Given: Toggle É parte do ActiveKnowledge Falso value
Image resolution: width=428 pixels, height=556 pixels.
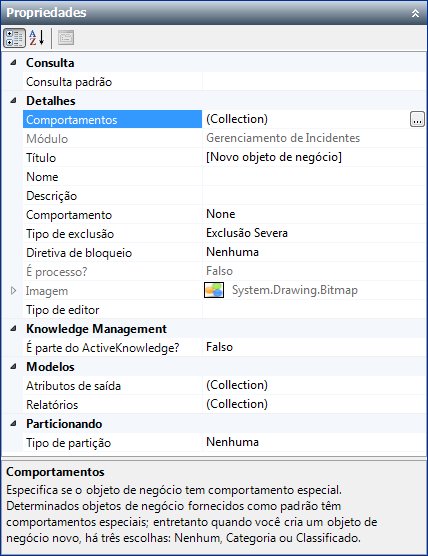Looking at the screenshot, I should click(x=314, y=348).
